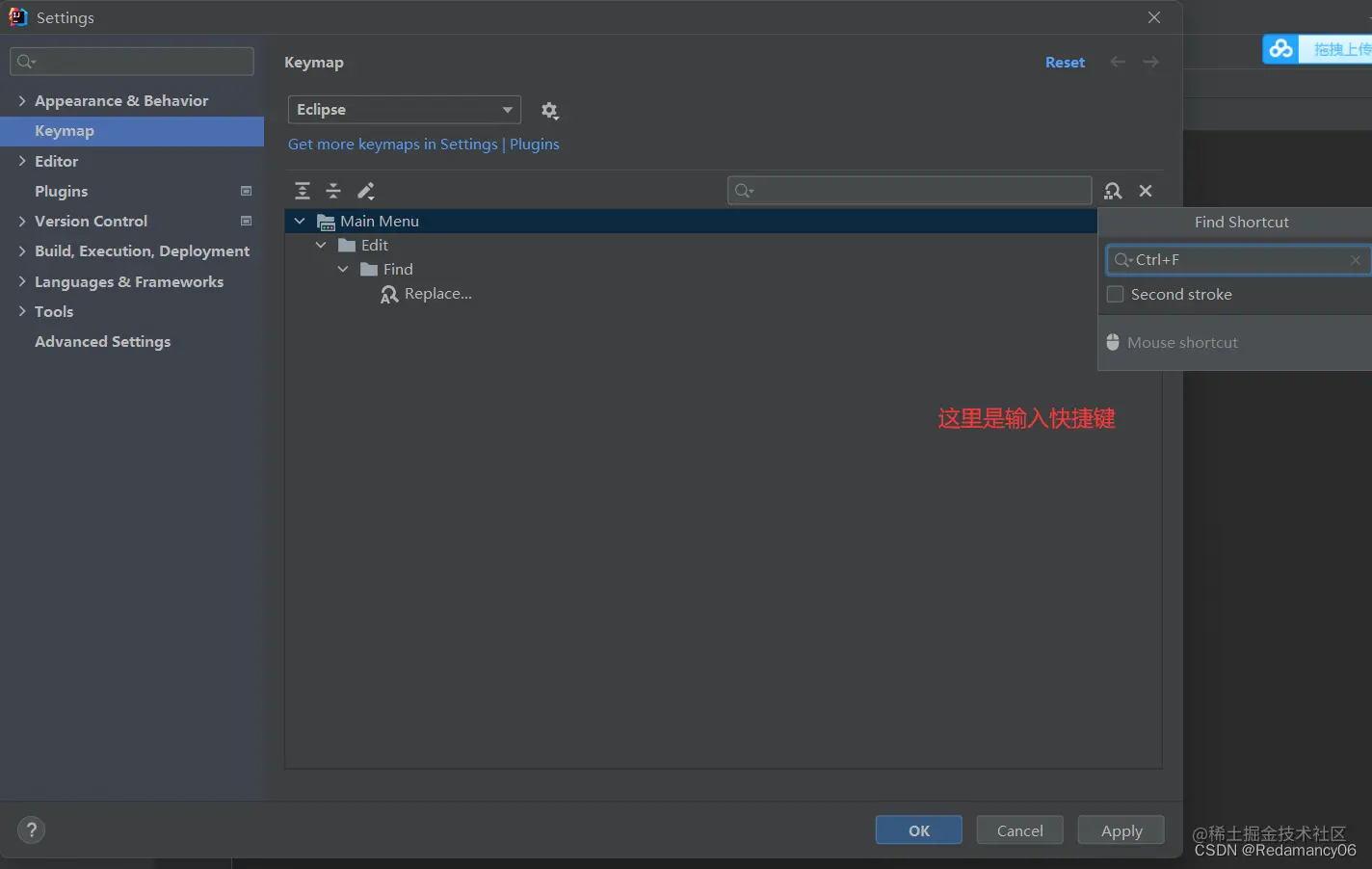Open keymap gear options menu
This screenshot has width=1372, height=869.
tap(550, 111)
